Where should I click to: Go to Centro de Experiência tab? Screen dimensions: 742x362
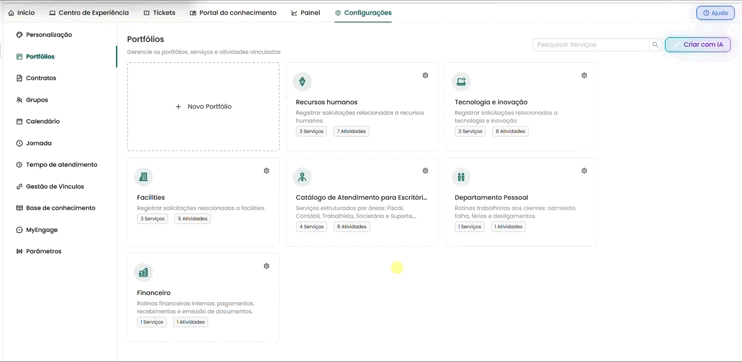point(89,13)
